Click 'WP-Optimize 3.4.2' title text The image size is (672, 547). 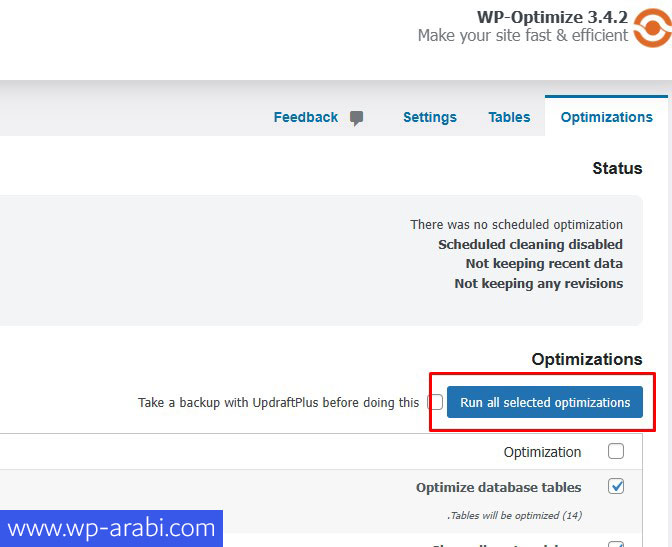(x=552, y=17)
